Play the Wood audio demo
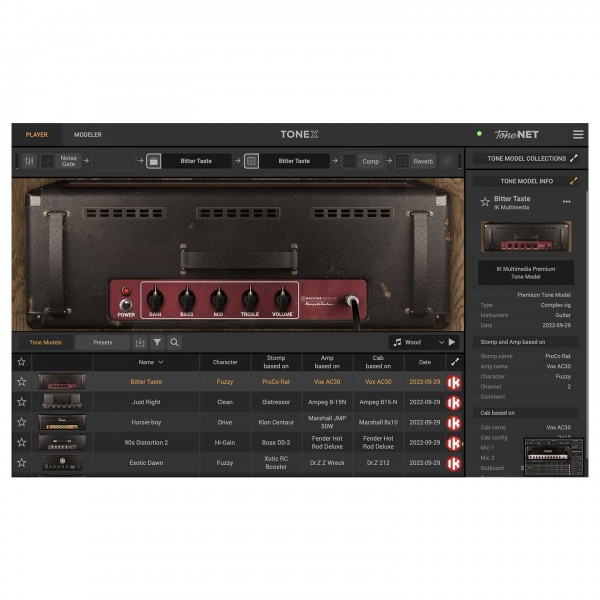Image resolution: width=600 pixels, height=600 pixels. pyautogui.click(x=452, y=342)
